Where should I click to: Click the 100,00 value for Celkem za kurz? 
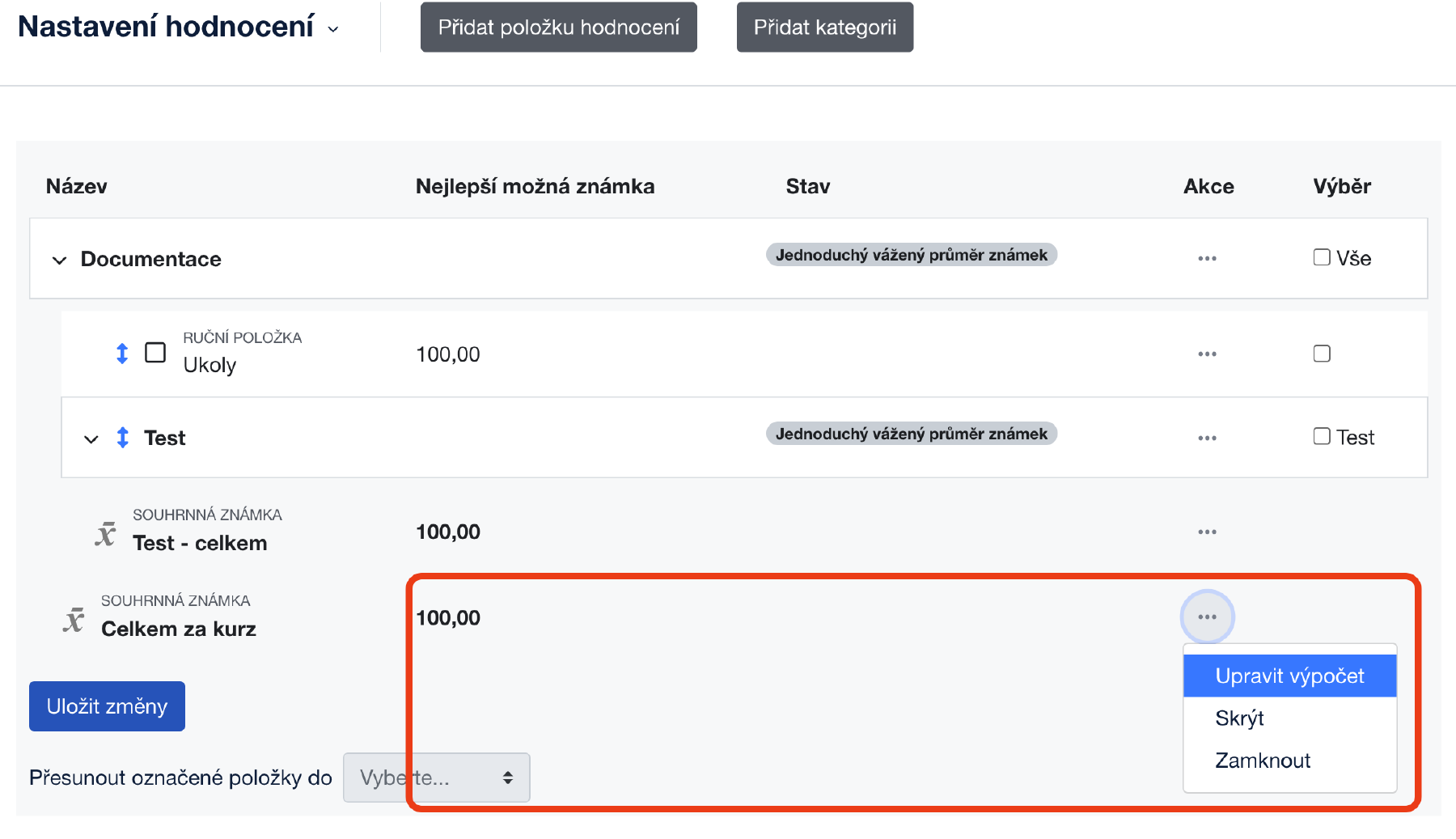[x=448, y=617]
